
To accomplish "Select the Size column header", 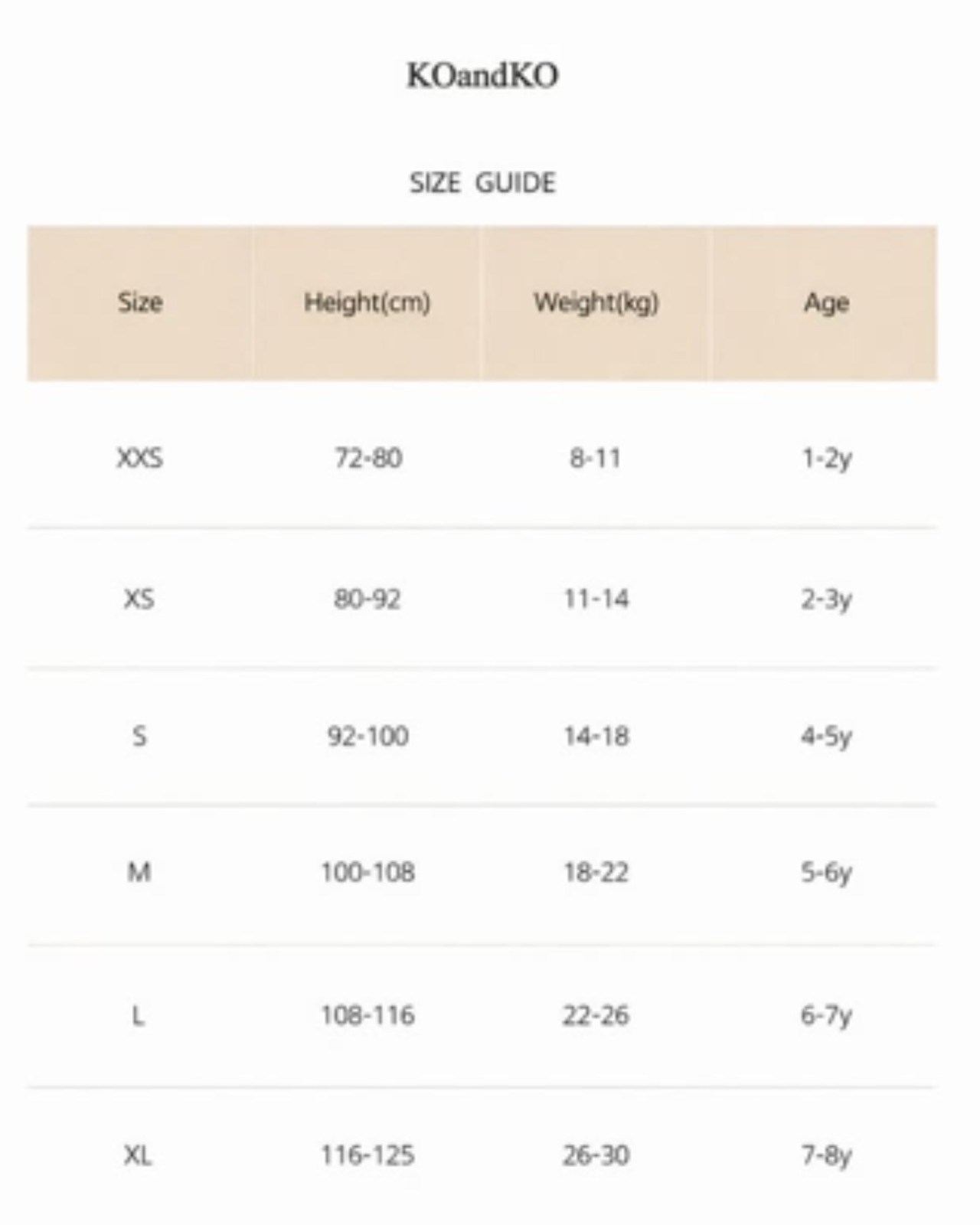I will pyautogui.click(x=140, y=302).
